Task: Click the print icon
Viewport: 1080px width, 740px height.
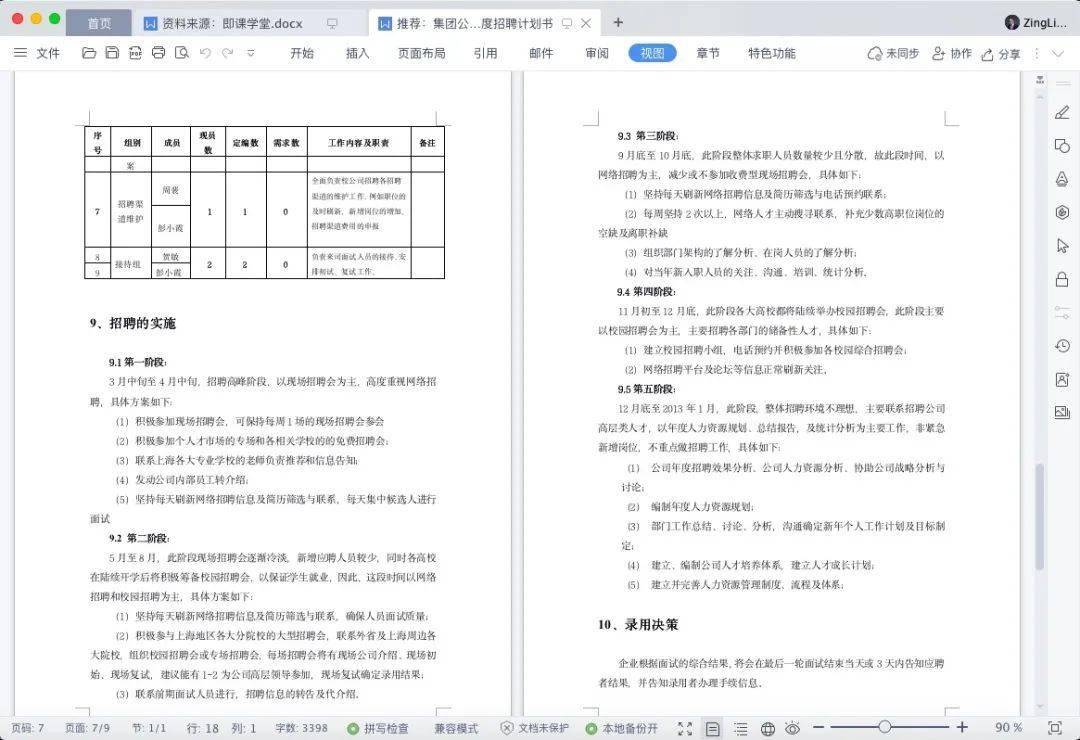Action: [x=158, y=53]
